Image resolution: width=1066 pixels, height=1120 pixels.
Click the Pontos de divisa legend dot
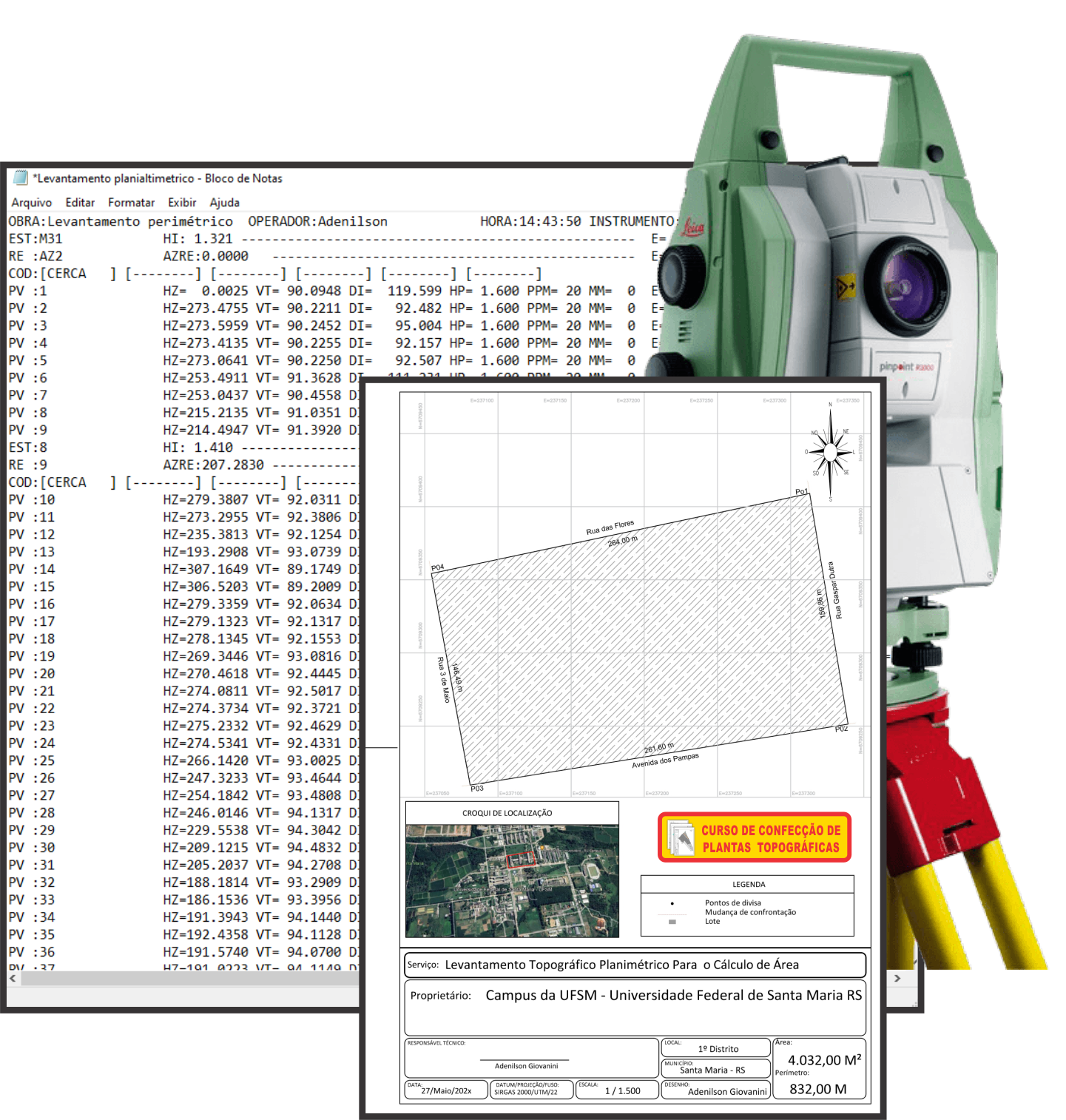[x=672, y=903]
